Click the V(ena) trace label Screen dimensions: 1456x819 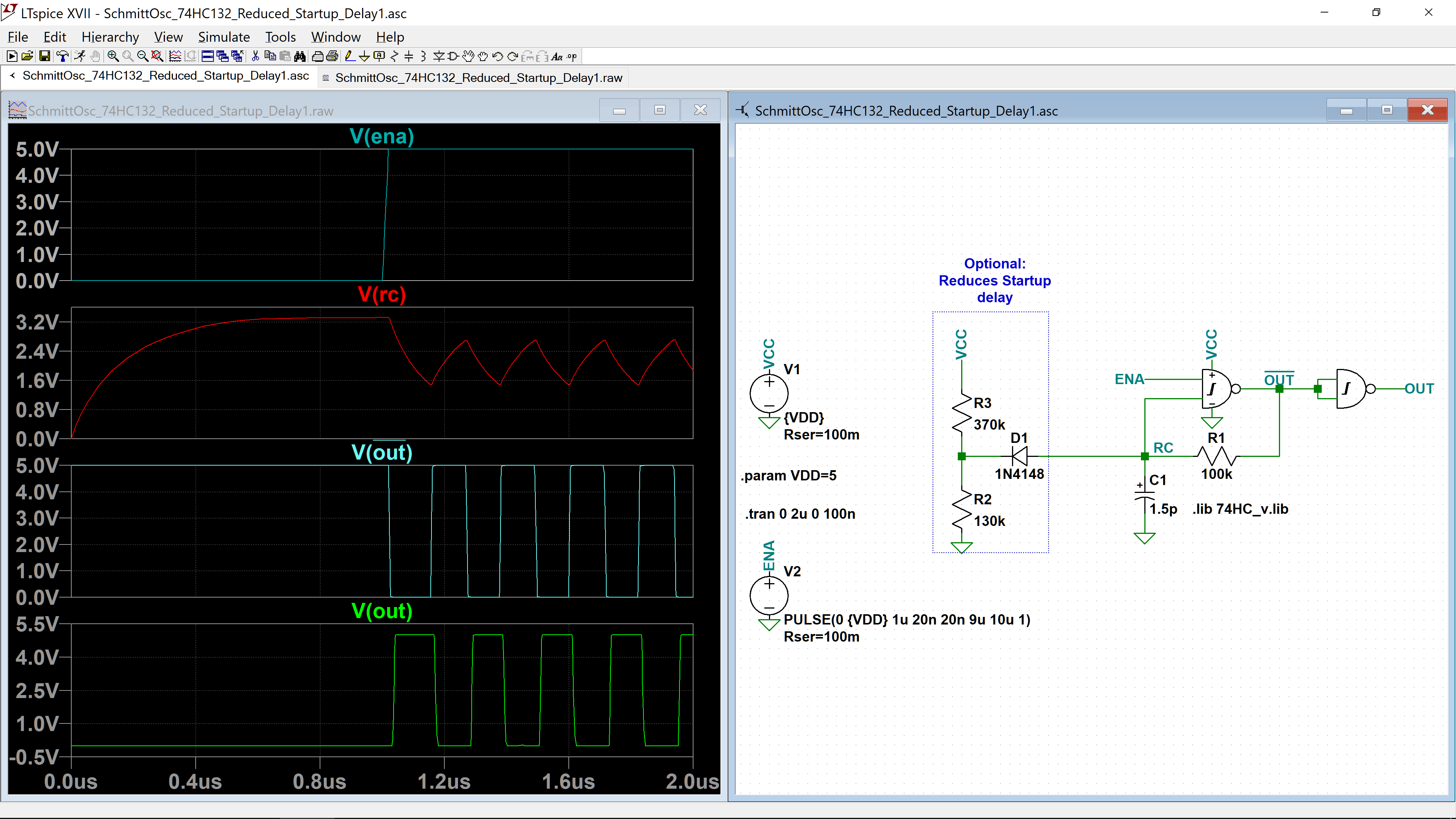381,136
